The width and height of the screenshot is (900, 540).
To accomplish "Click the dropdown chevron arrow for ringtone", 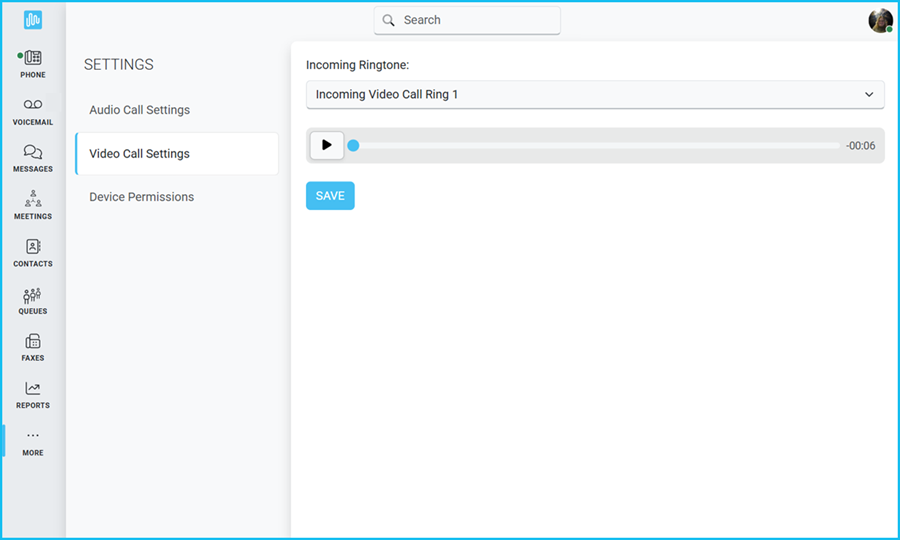I will click(x=868, y=95).
